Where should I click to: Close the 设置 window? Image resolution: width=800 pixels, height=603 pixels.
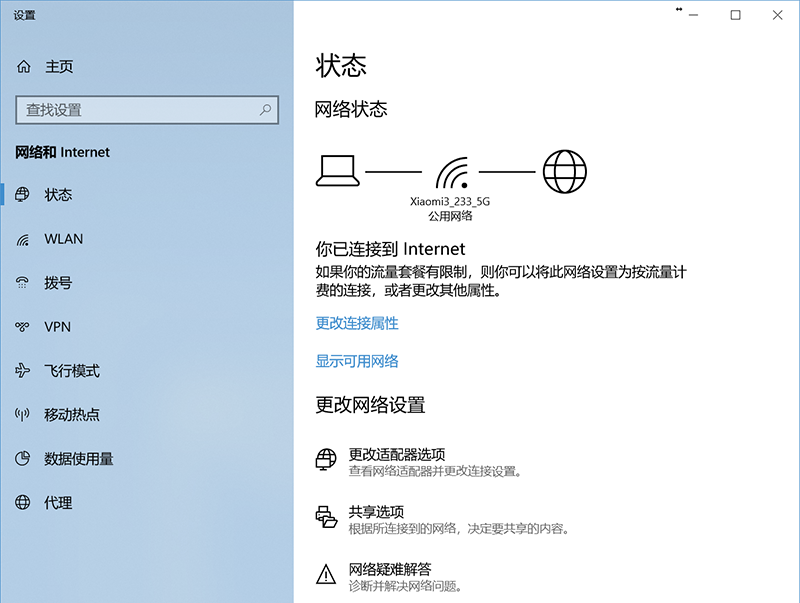click(x=777, y=15)
